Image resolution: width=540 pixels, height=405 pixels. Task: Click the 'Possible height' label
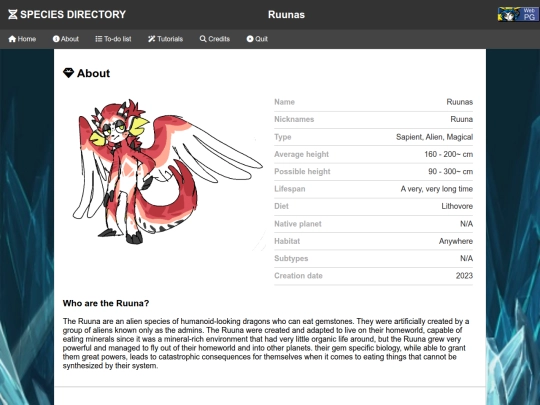tap(302, 172)
